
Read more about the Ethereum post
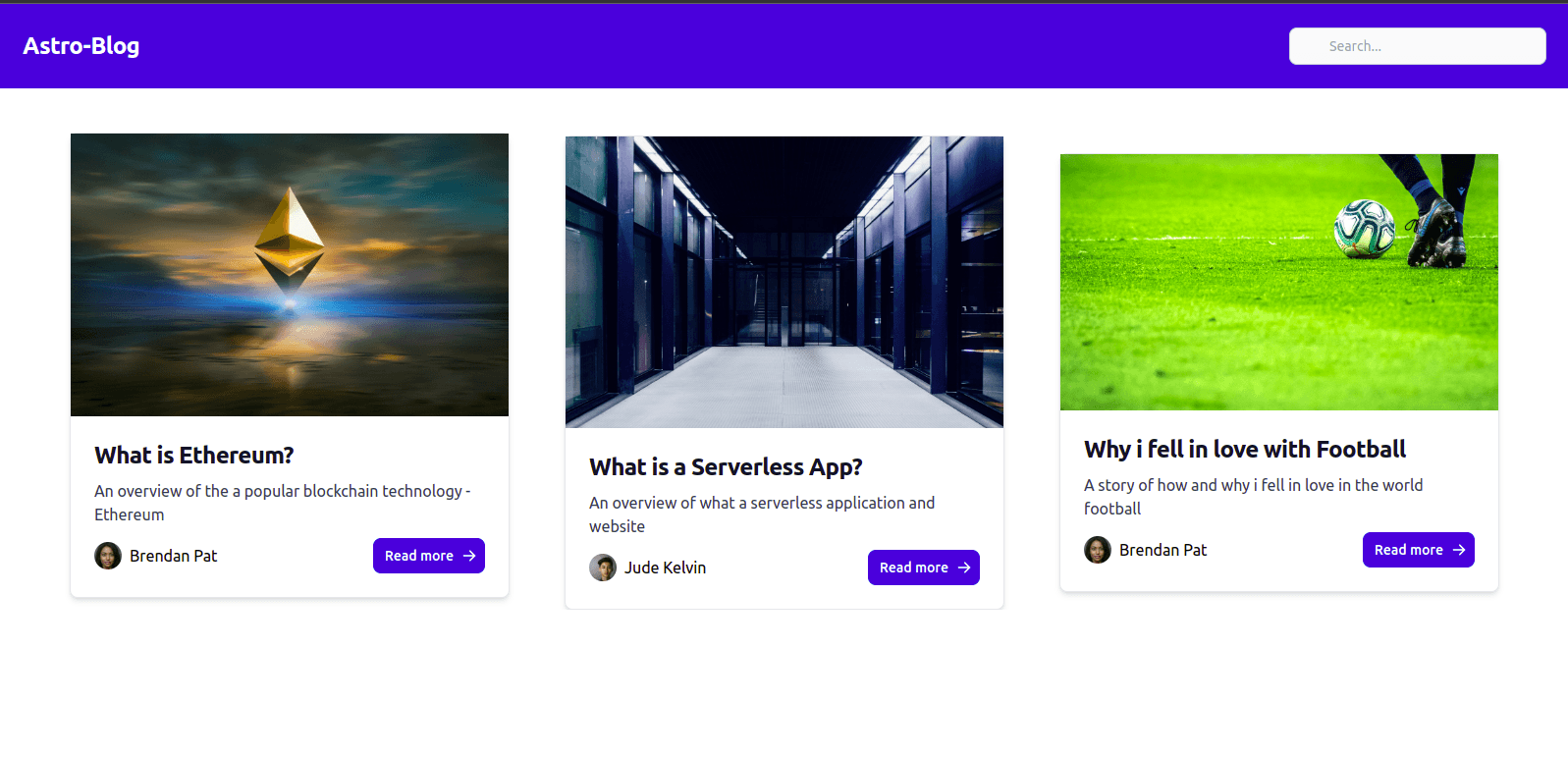coord(429,556)
